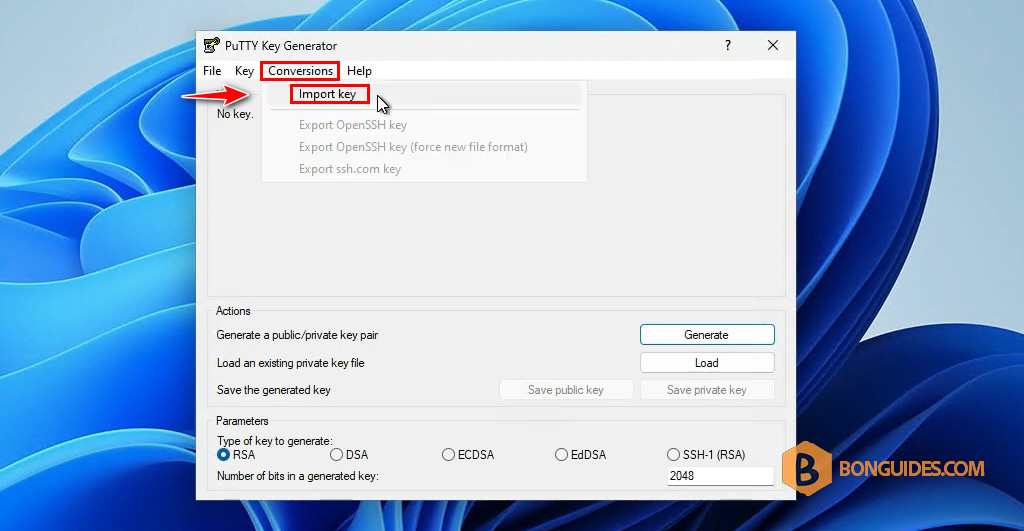Viewport: 1024px width, 531px height.
Task: Click 'Load an existing private key file' label
Action: point(291,363)
